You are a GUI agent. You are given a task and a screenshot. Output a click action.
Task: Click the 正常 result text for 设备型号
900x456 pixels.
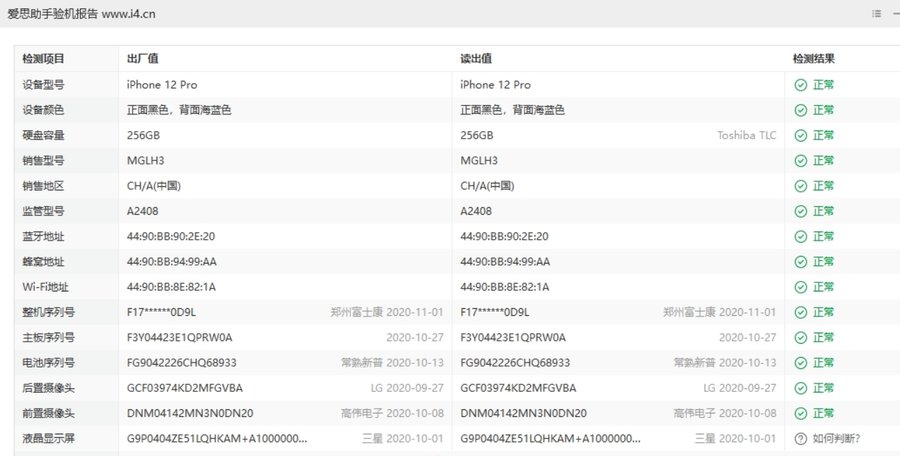point(823,85)
